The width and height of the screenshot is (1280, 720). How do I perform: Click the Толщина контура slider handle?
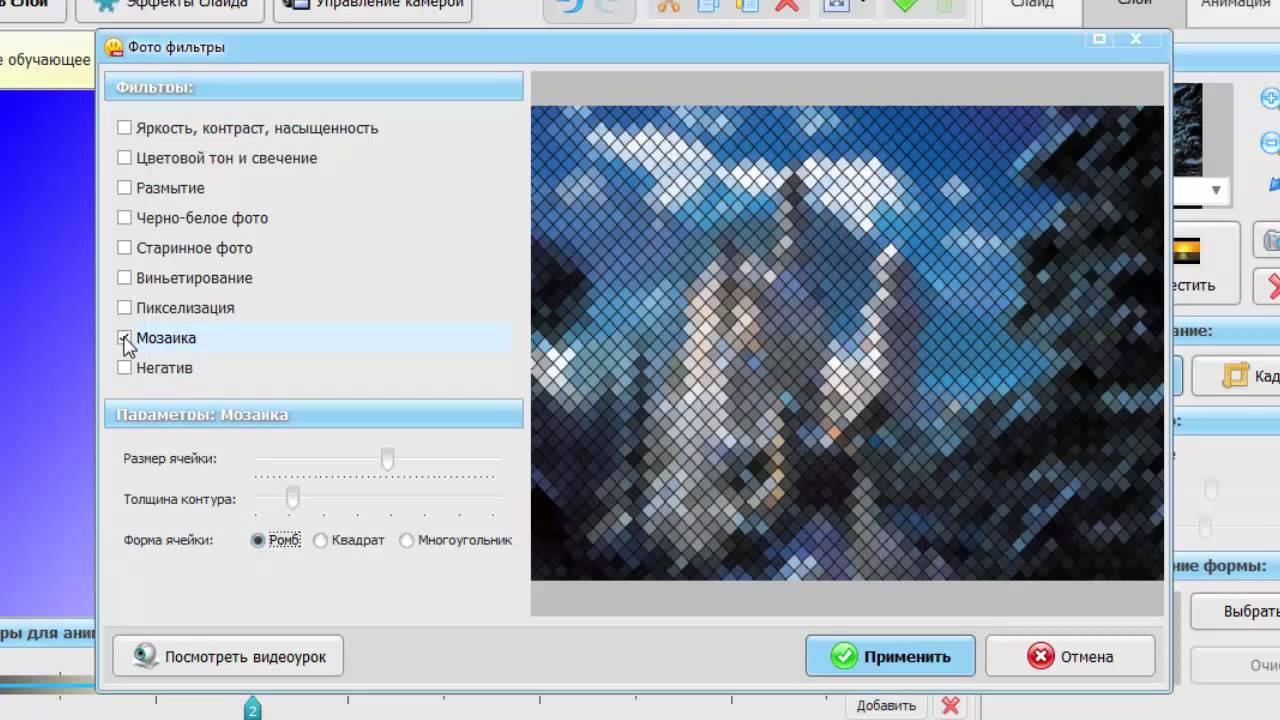click(x=293, y=497)
